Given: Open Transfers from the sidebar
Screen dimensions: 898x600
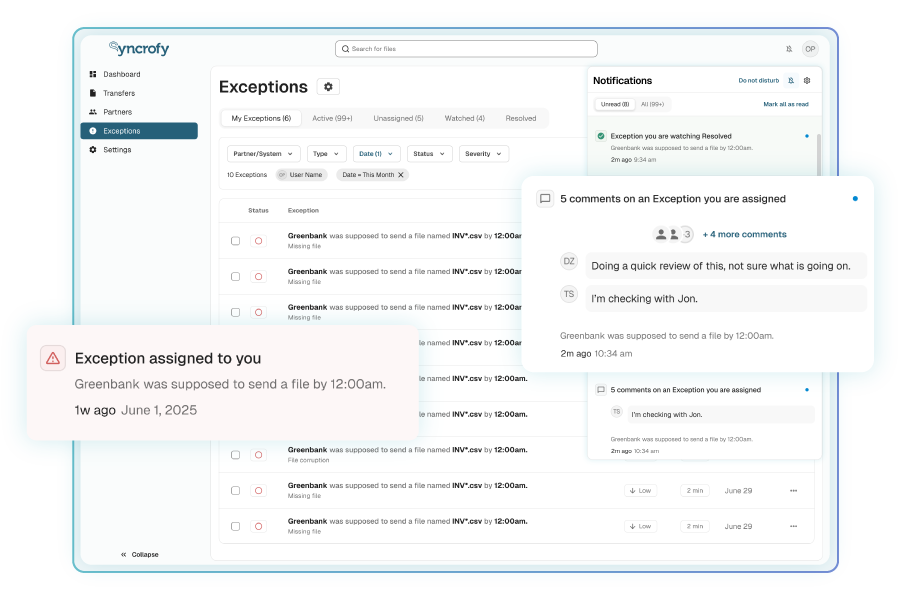Looking at the screenshot, I should tap(118, 93).
